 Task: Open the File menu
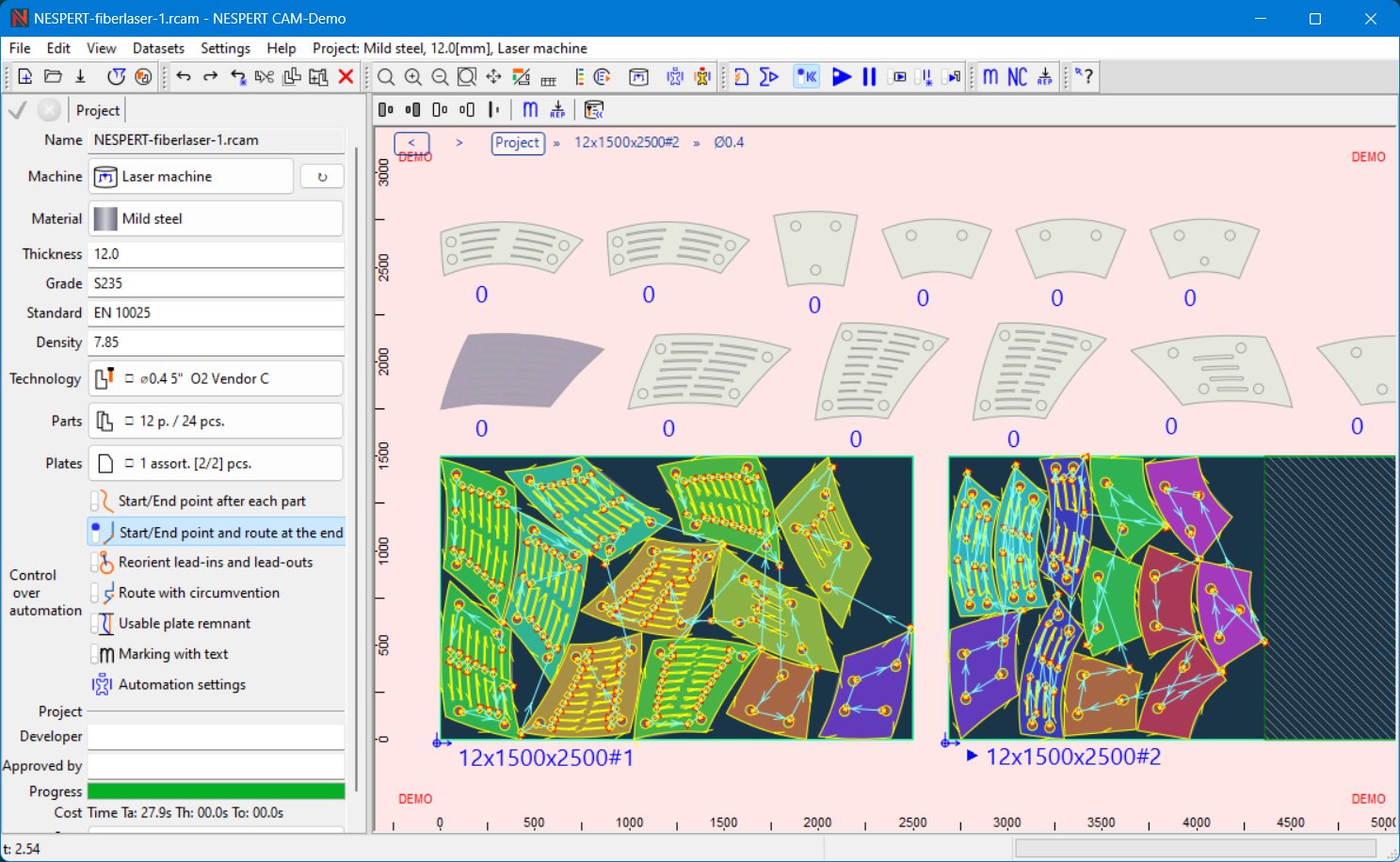coord(20,48)
